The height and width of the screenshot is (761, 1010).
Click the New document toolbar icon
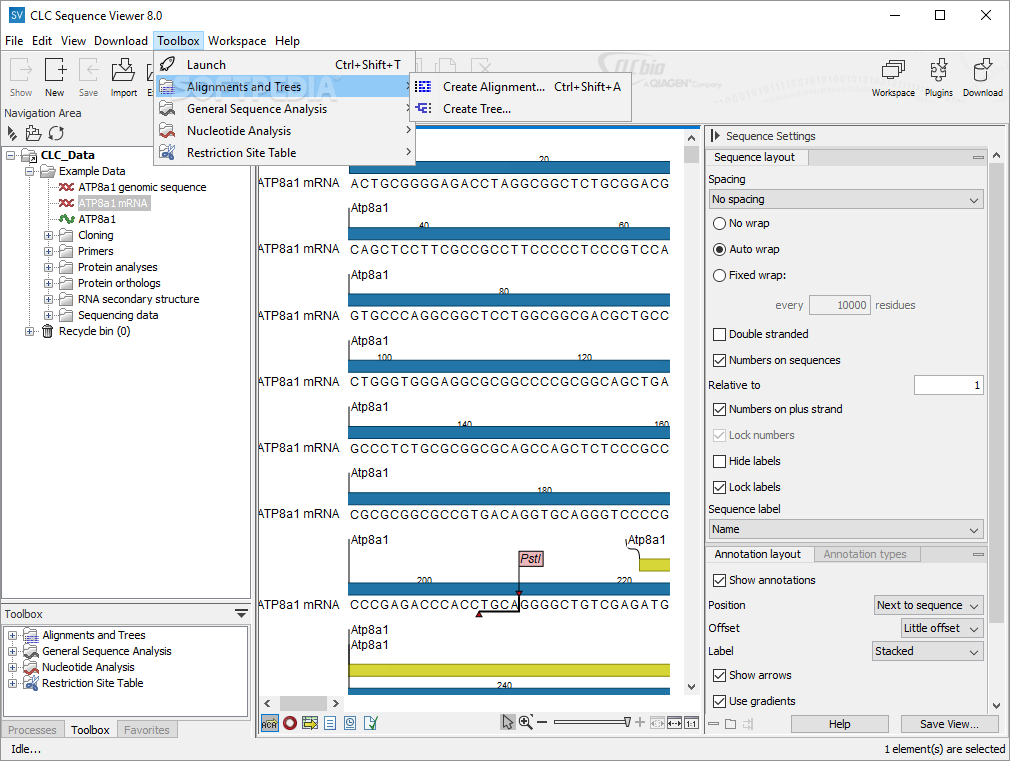[55, 77]
